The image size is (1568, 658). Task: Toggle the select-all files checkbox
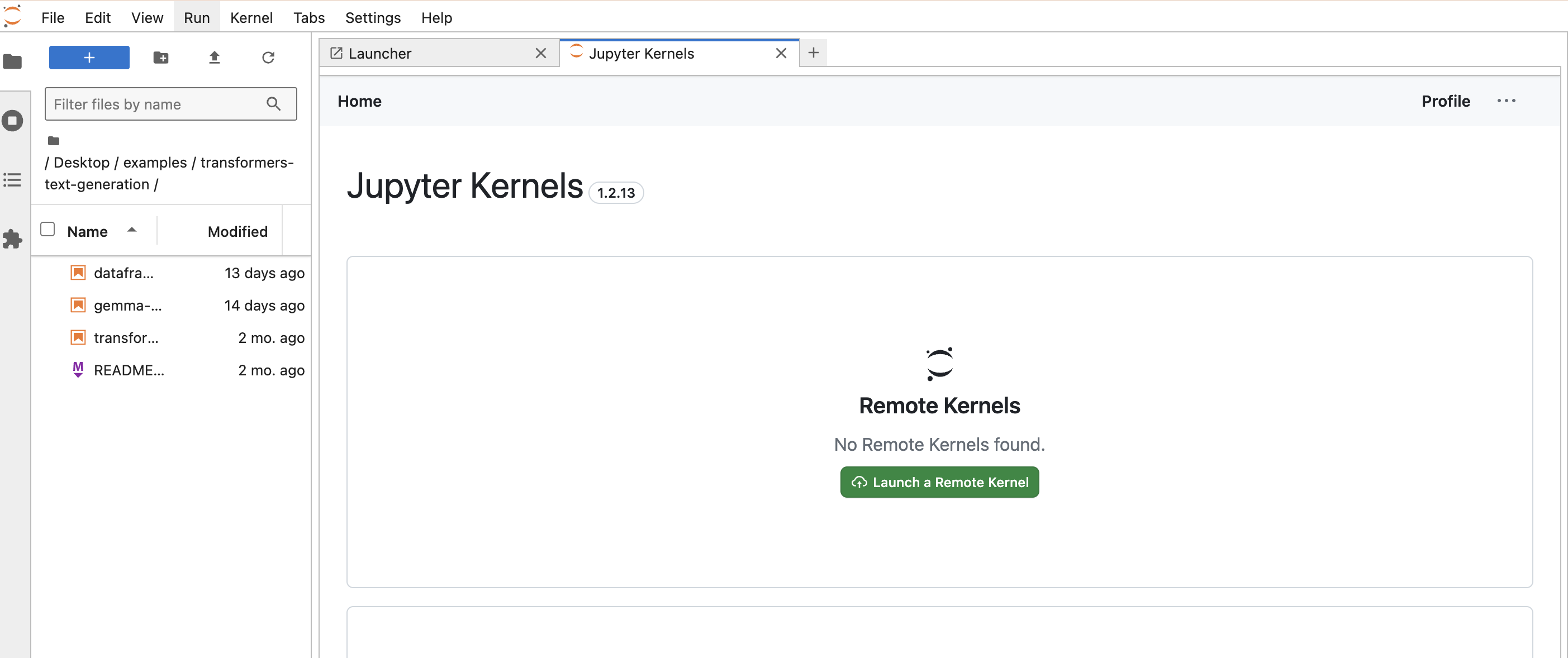(47, 230)
